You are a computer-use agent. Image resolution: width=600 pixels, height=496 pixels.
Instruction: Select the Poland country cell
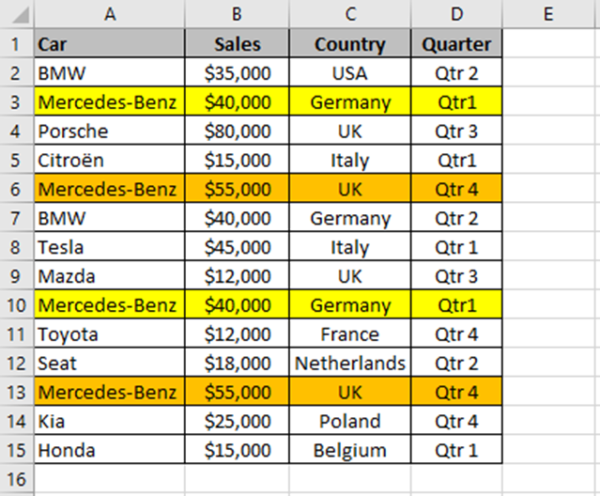(x=350, y=421)
